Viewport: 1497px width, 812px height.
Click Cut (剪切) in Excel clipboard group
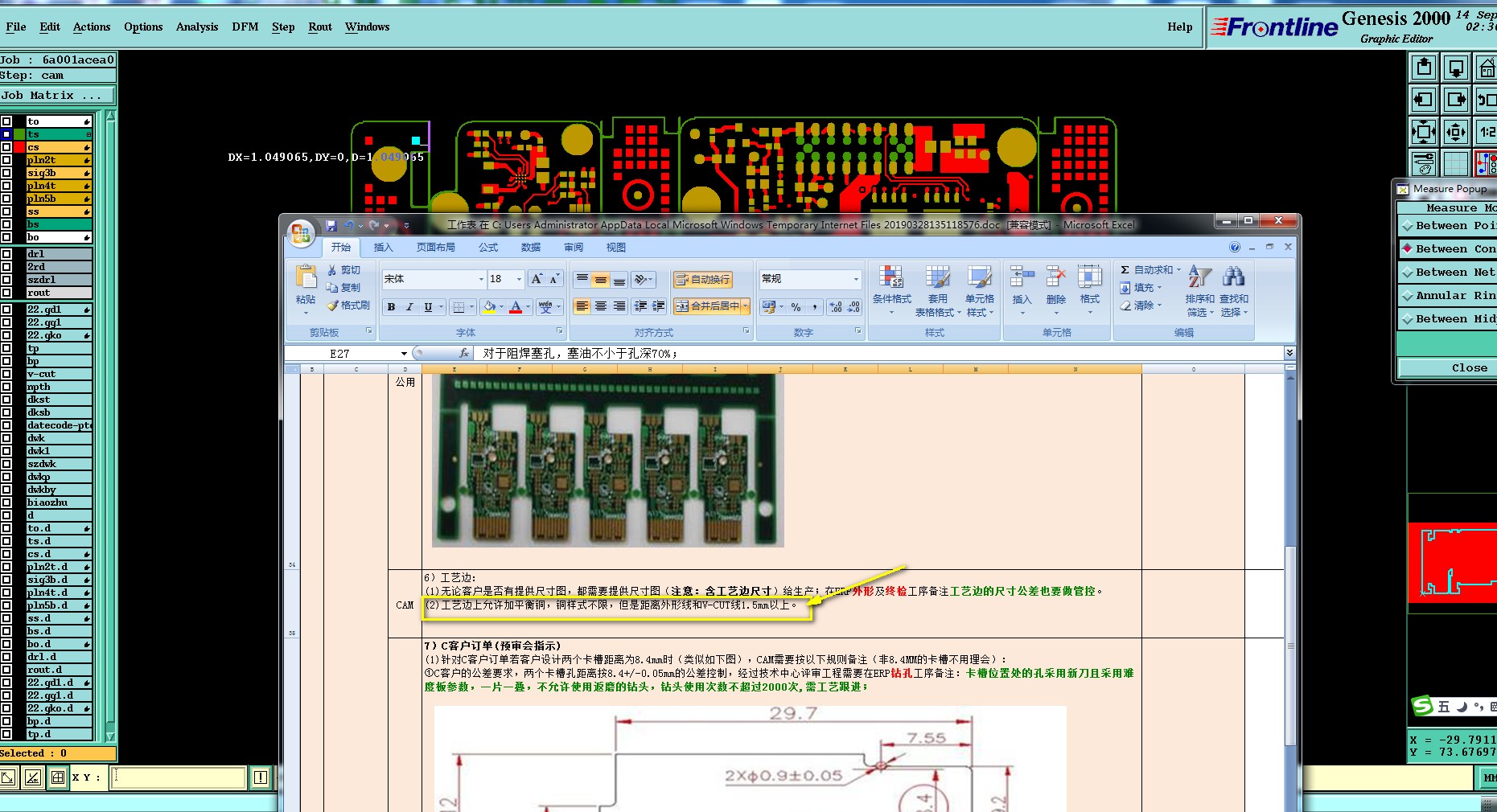[x=344, y=270]
